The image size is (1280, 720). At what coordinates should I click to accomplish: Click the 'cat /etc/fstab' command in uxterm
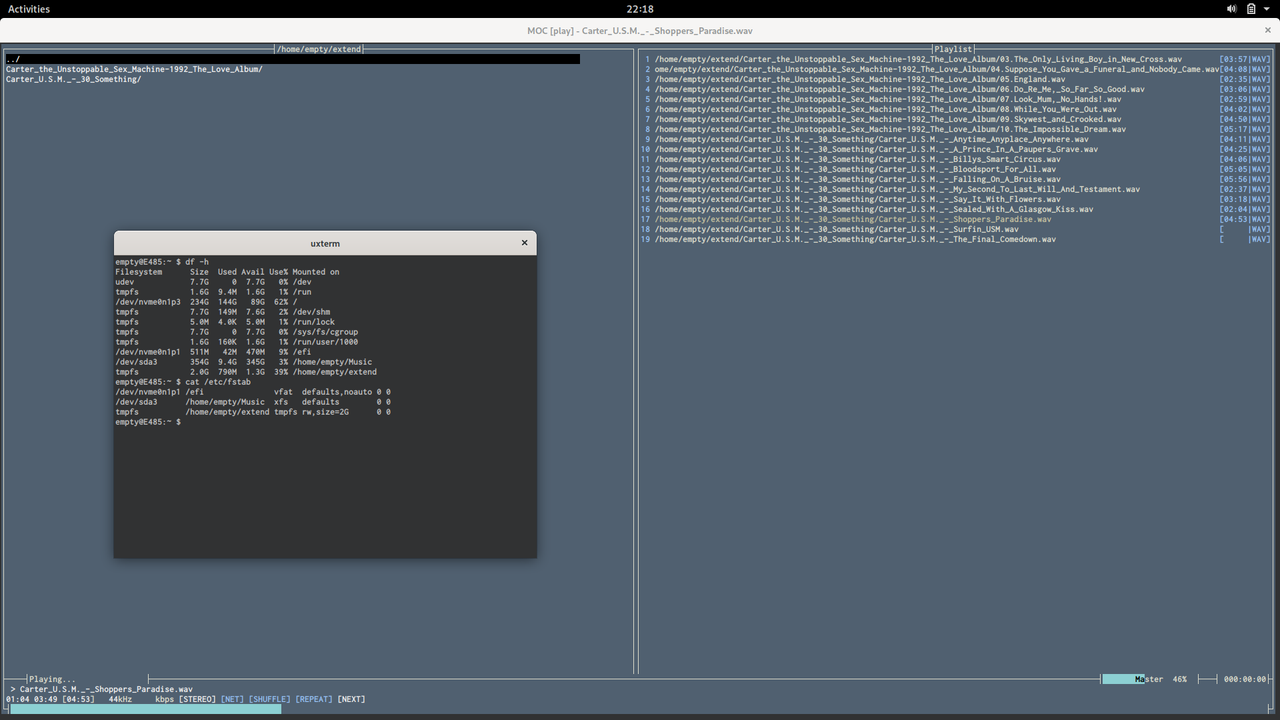183,382
